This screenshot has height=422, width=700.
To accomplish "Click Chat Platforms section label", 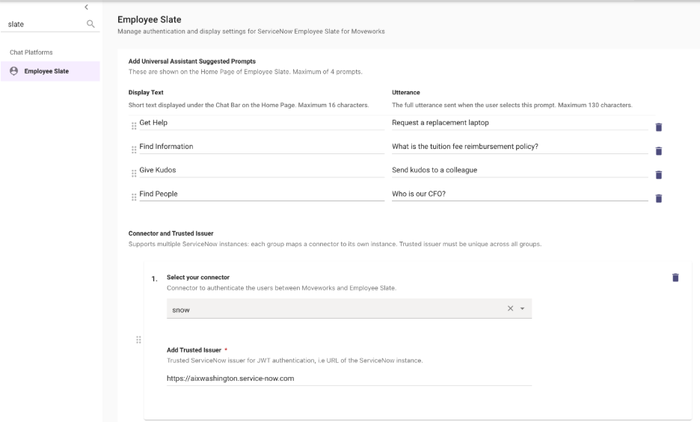I will tap(31, 52).
